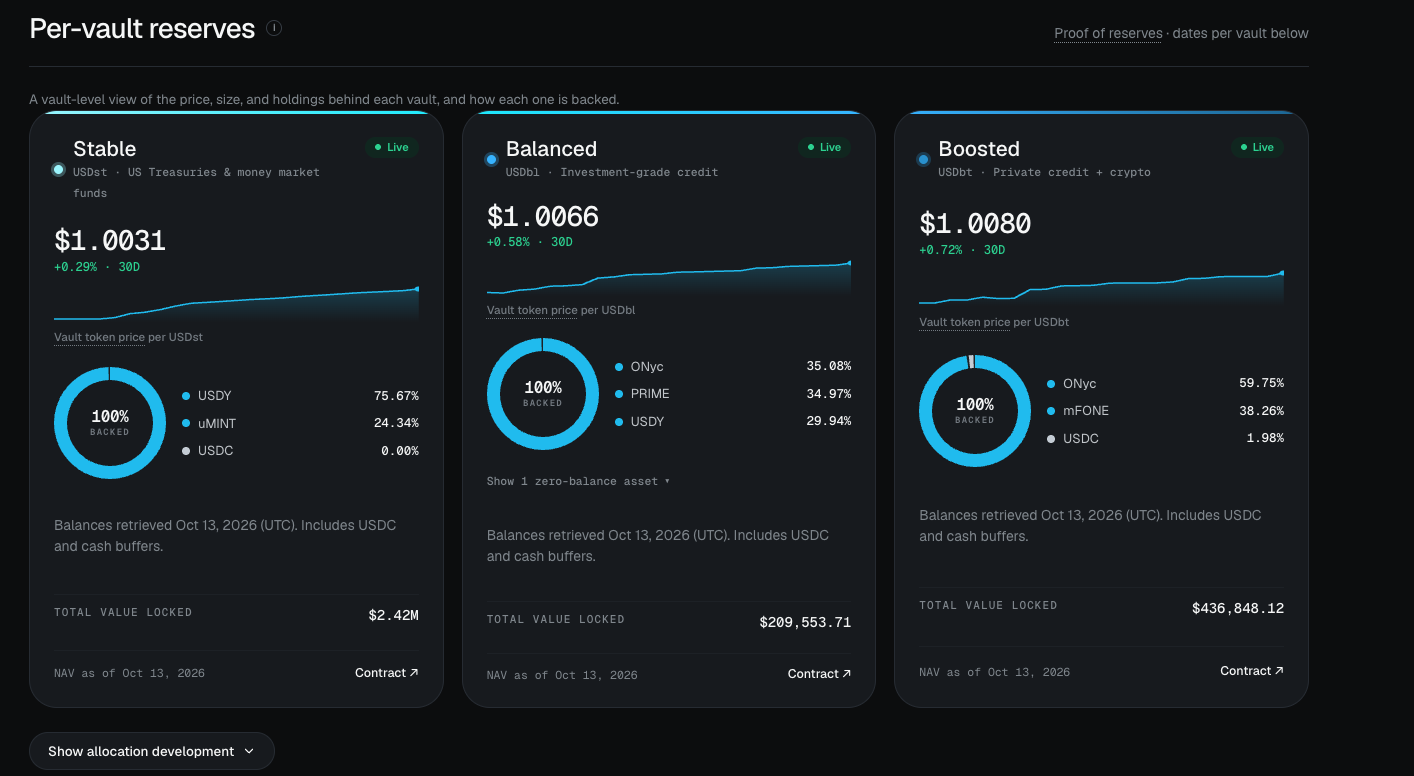Click the Vault token price per USDbl label
This screenshot has width=1414, height=776.
coord(561,310)
